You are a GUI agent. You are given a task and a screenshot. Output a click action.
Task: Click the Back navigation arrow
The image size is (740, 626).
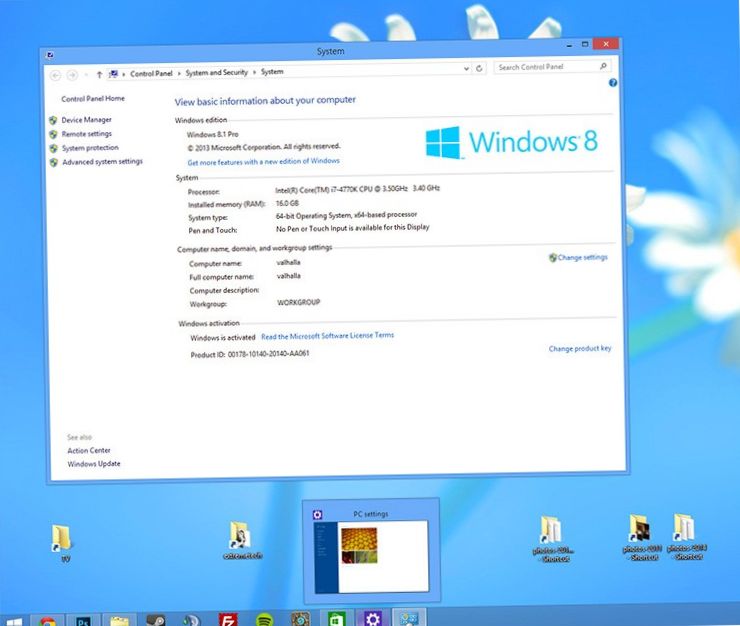[x=55, y=76]
